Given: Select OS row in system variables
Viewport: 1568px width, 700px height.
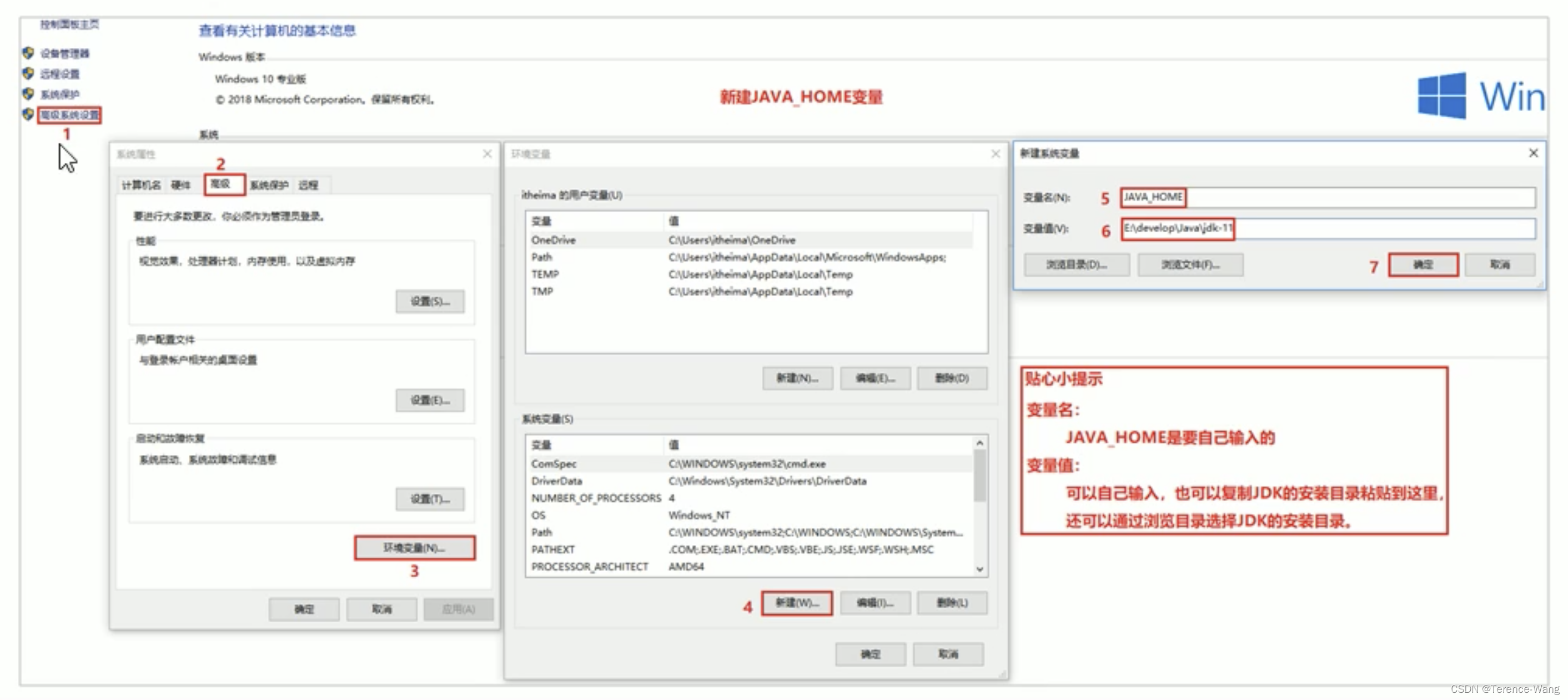Looking at the screenshot, I should coord(750,515).
